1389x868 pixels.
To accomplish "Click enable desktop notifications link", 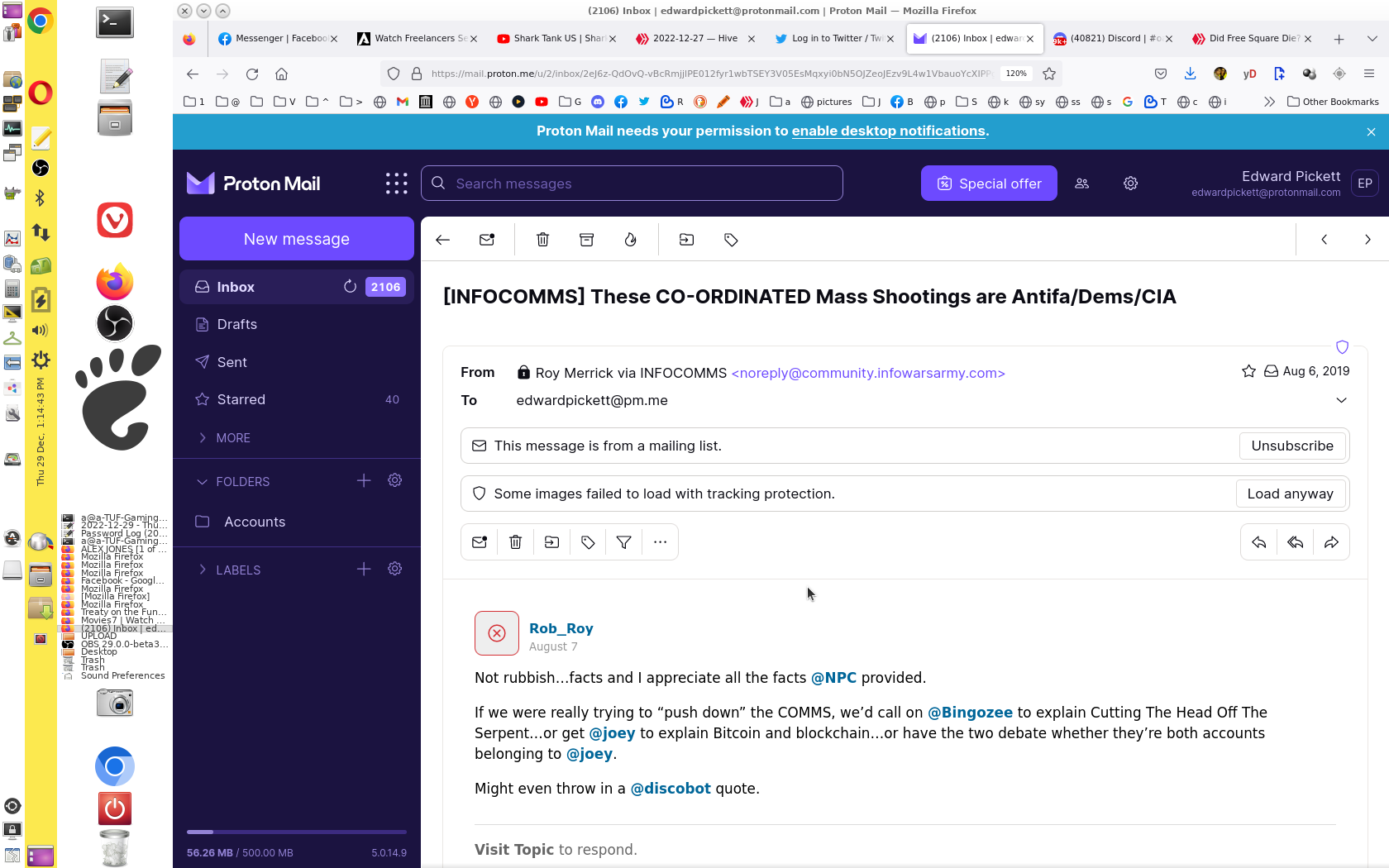I will (x=889, y=131).
